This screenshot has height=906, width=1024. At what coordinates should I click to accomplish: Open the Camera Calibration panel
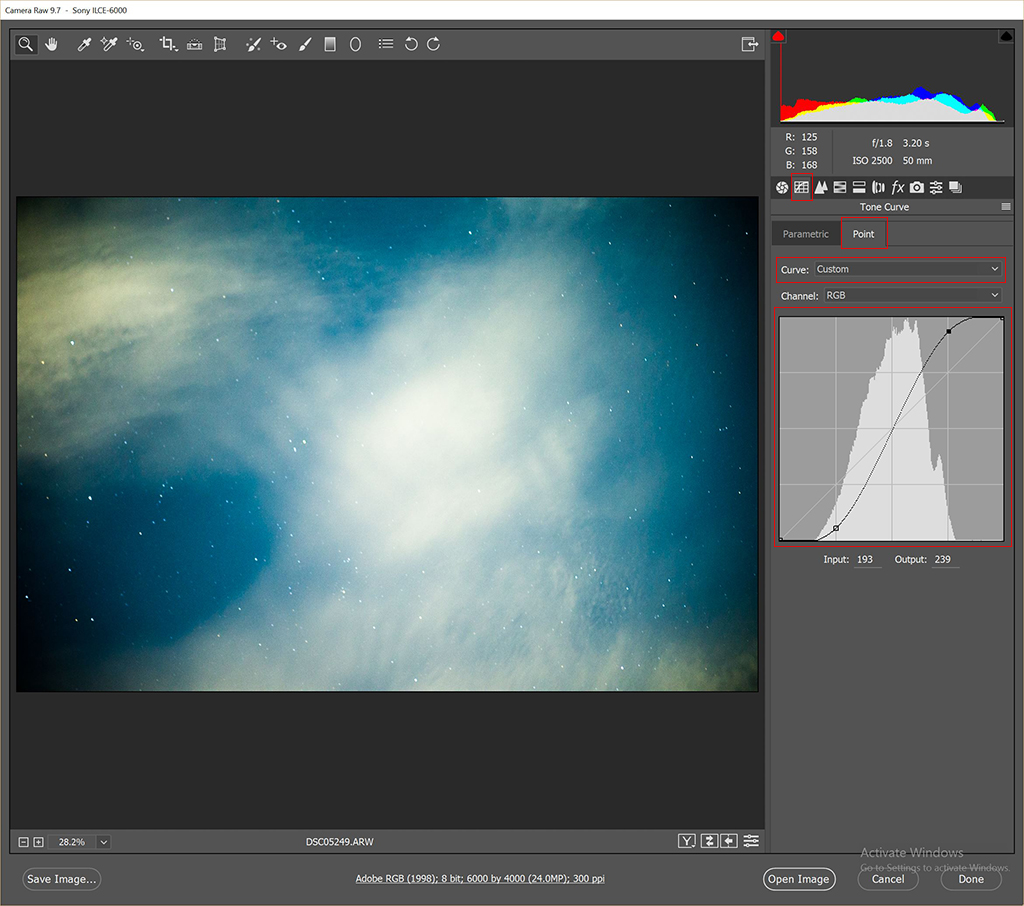click(917, 187)
